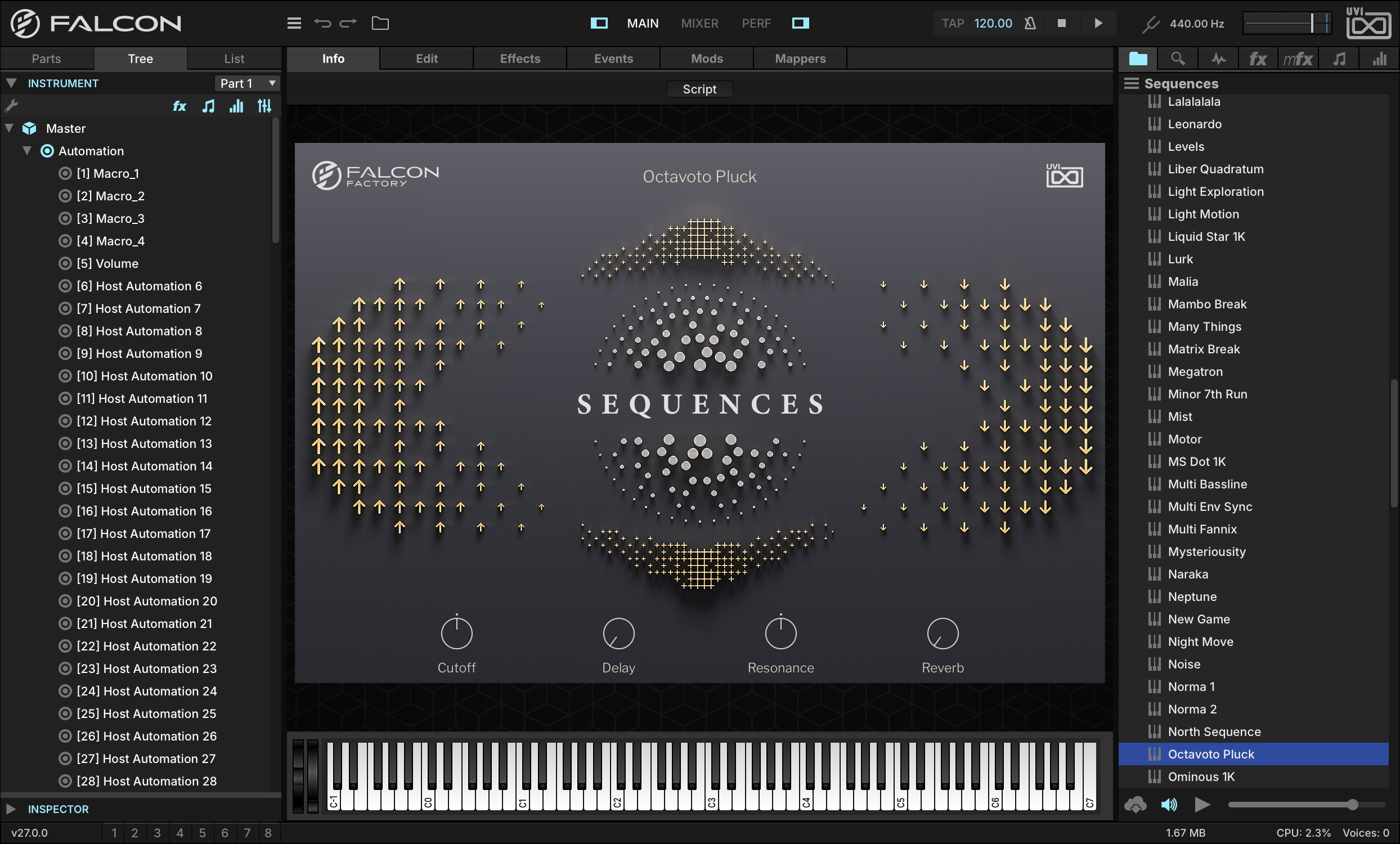Image resolution: width=1400 pixels, height=844 pixels.
Task: Toggle the event note tree filter icon
Action: (x=209, y=106)
